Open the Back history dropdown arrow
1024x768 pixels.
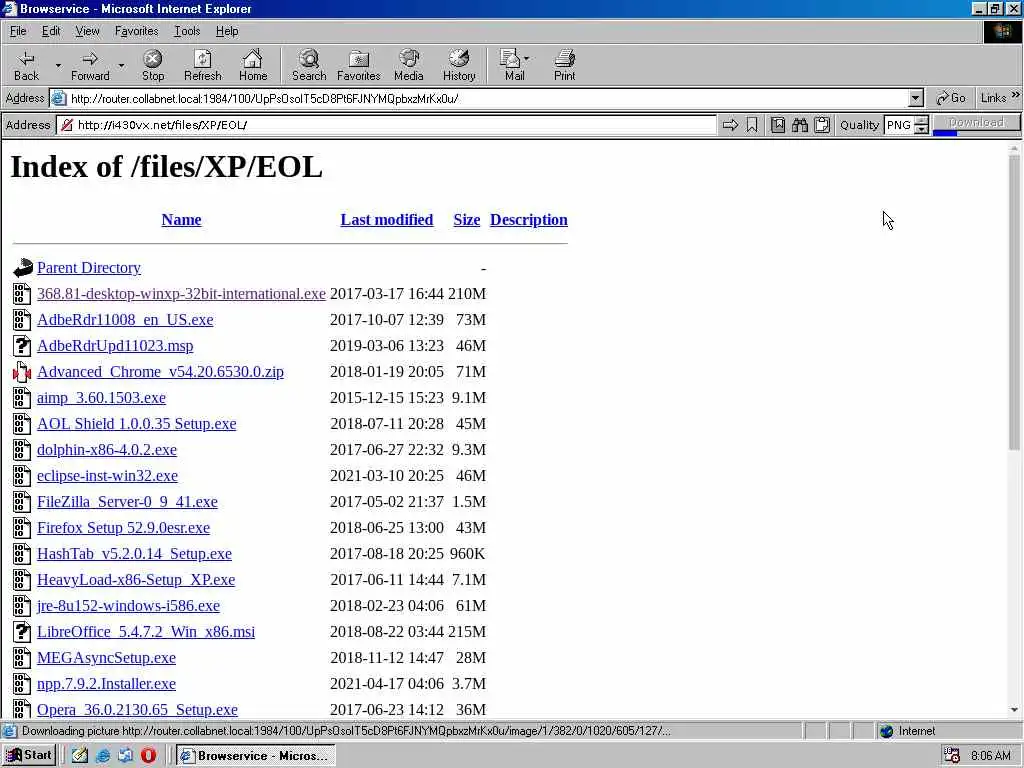click(x=57, y=65)
